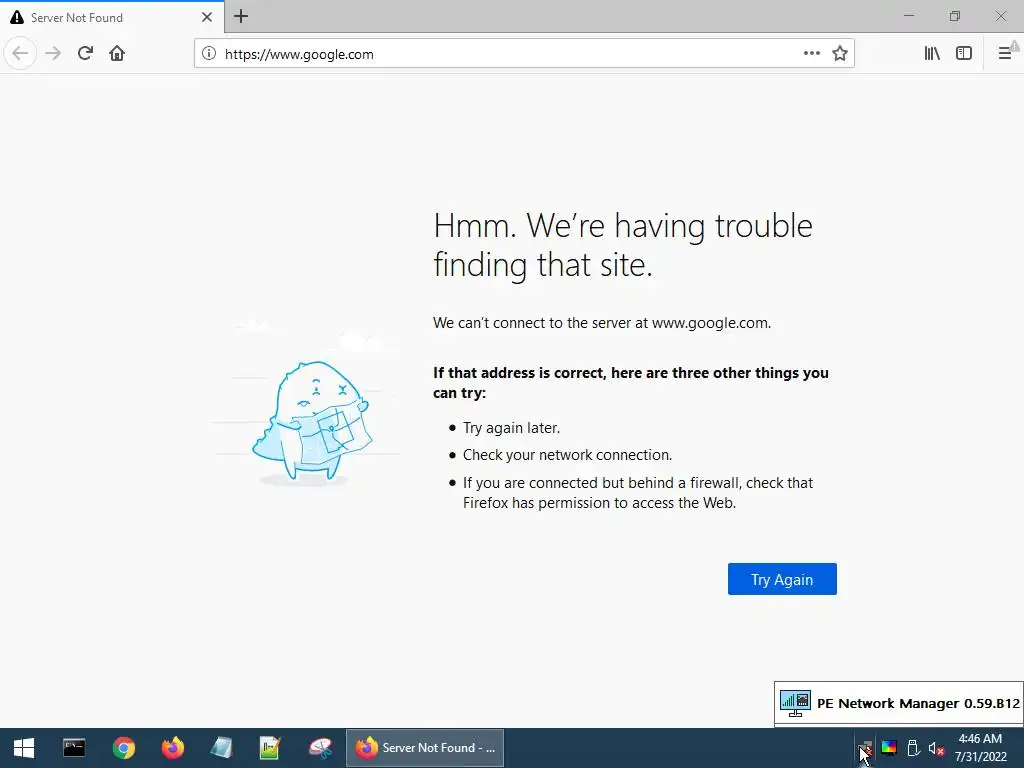Open the USB safely remove tray icon
This screenshot has height=768, width=1024.
(x=913, y=748)
